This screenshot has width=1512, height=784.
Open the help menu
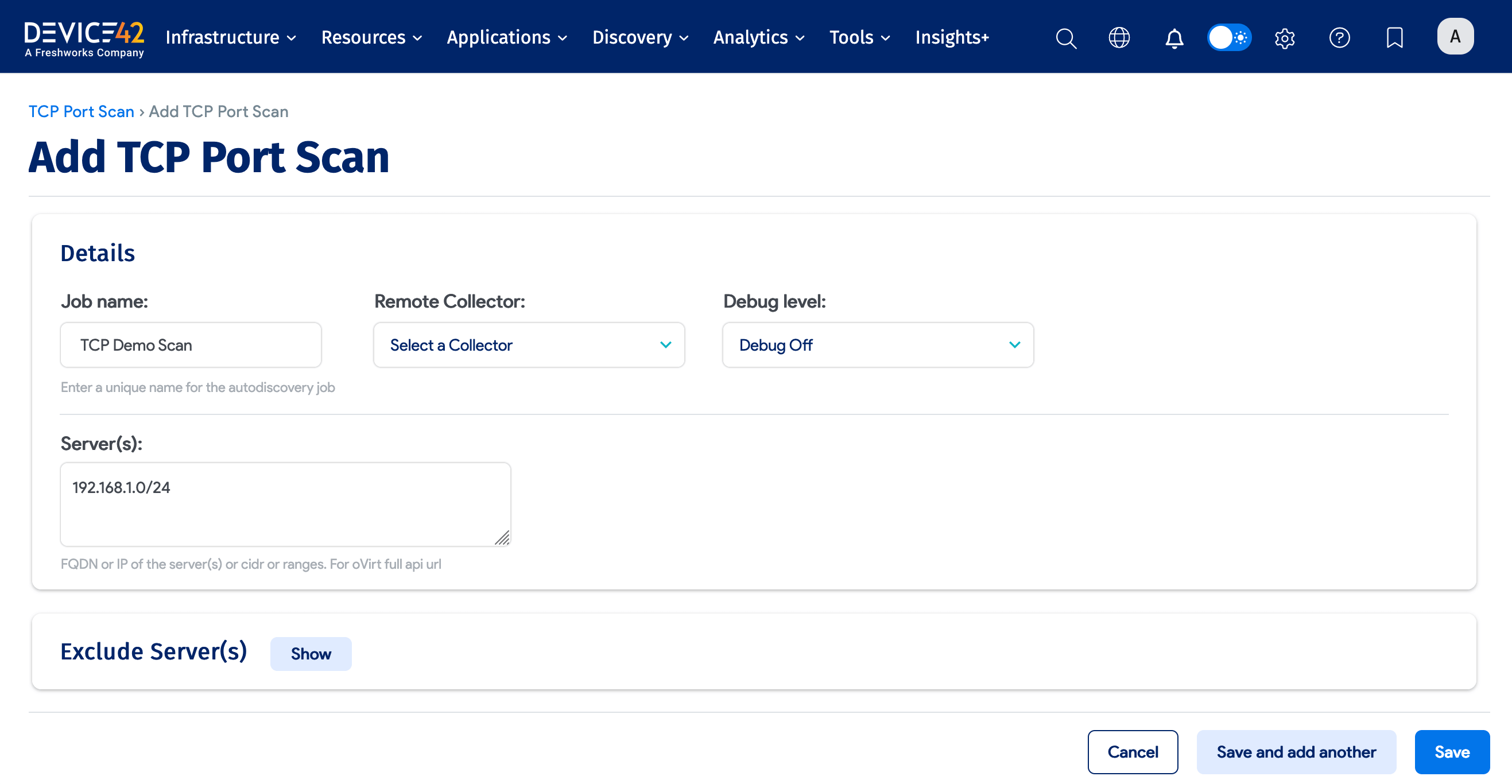(1339, 37)
